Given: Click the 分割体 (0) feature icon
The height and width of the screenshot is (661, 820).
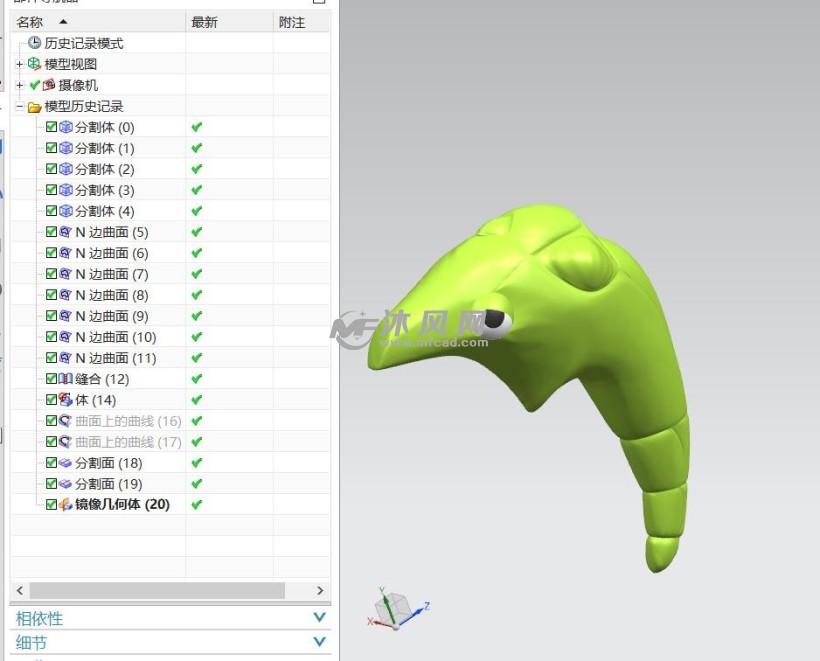Looking at the screenshot, I should coord(66,127).
